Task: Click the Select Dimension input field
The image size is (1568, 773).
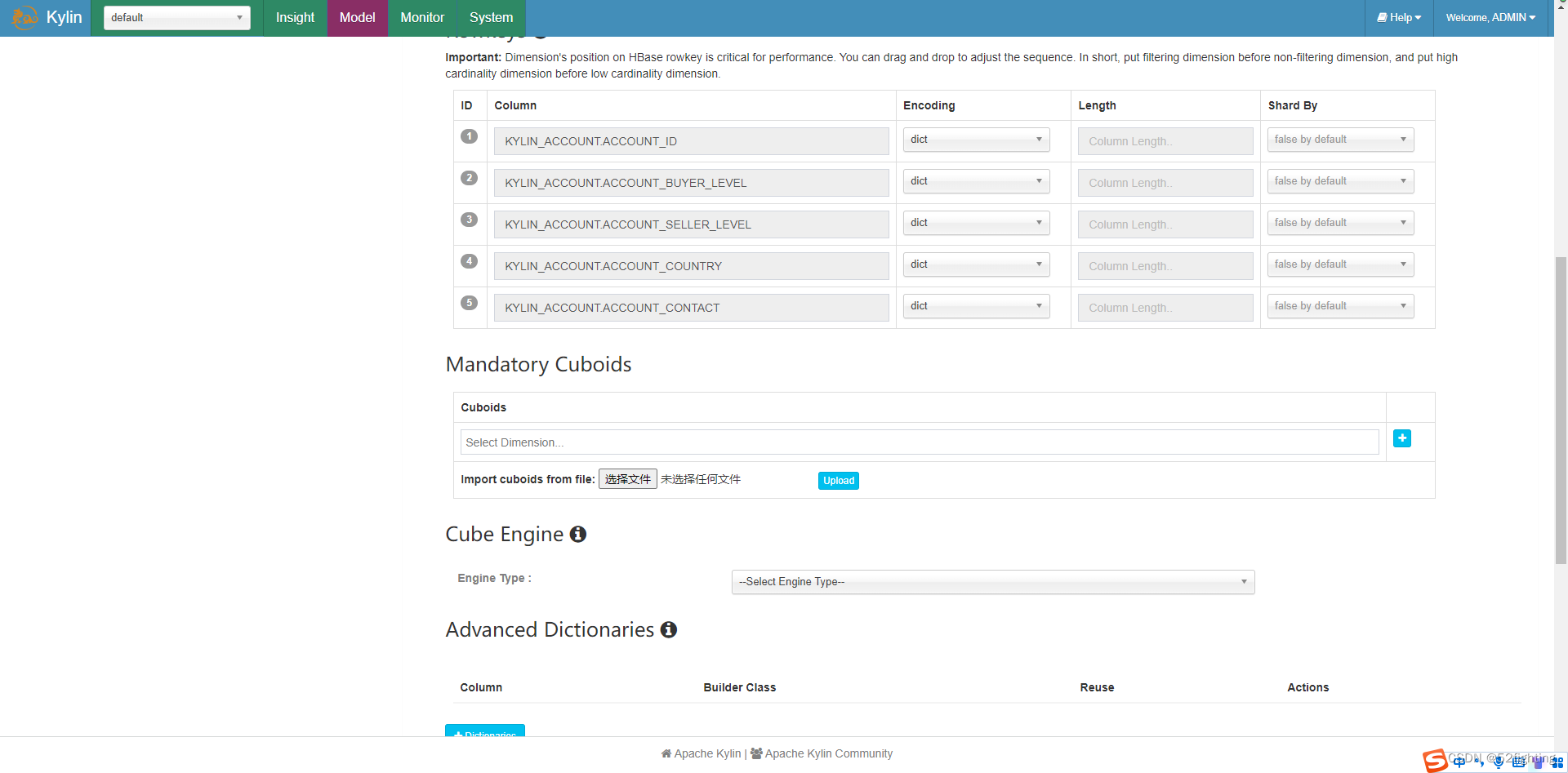Action: click(920, 442)
